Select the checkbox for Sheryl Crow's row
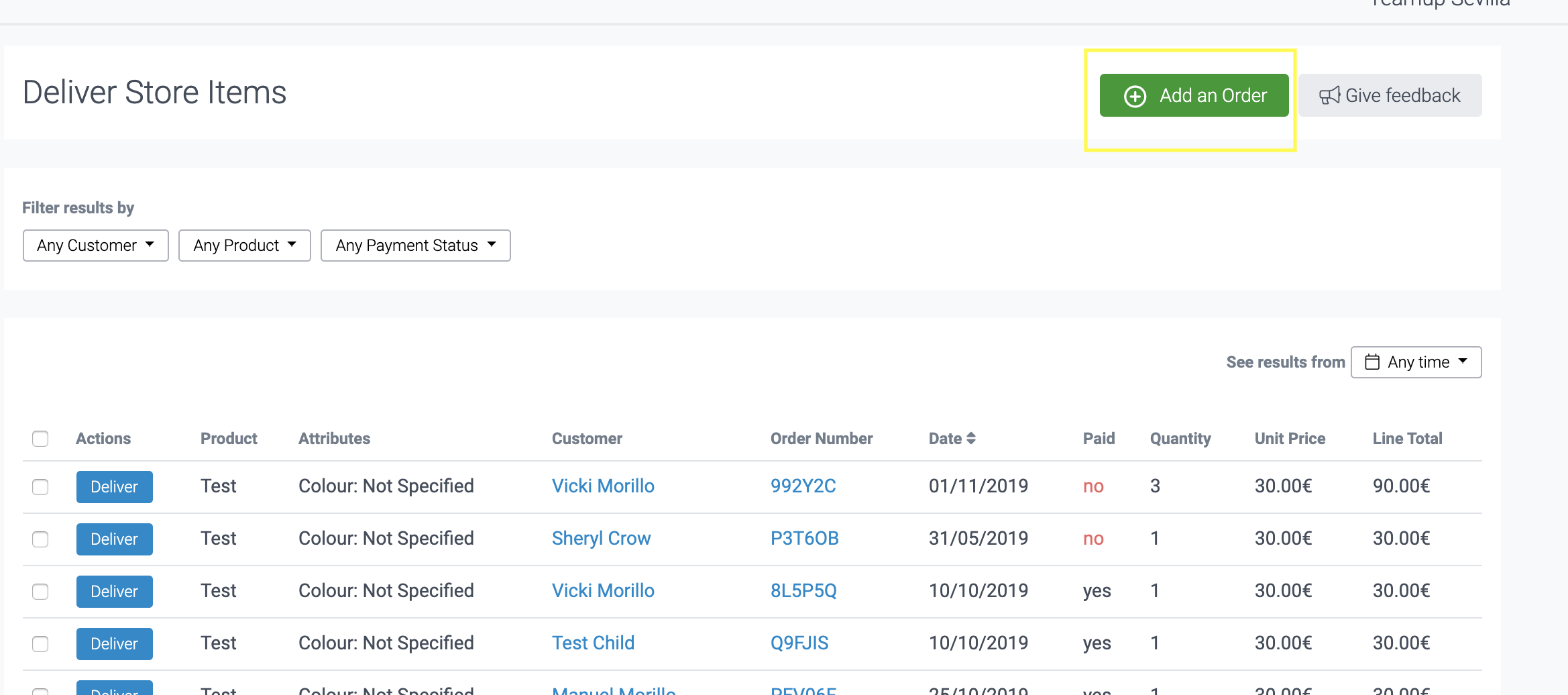1568x695 pixels. (40, 539)
